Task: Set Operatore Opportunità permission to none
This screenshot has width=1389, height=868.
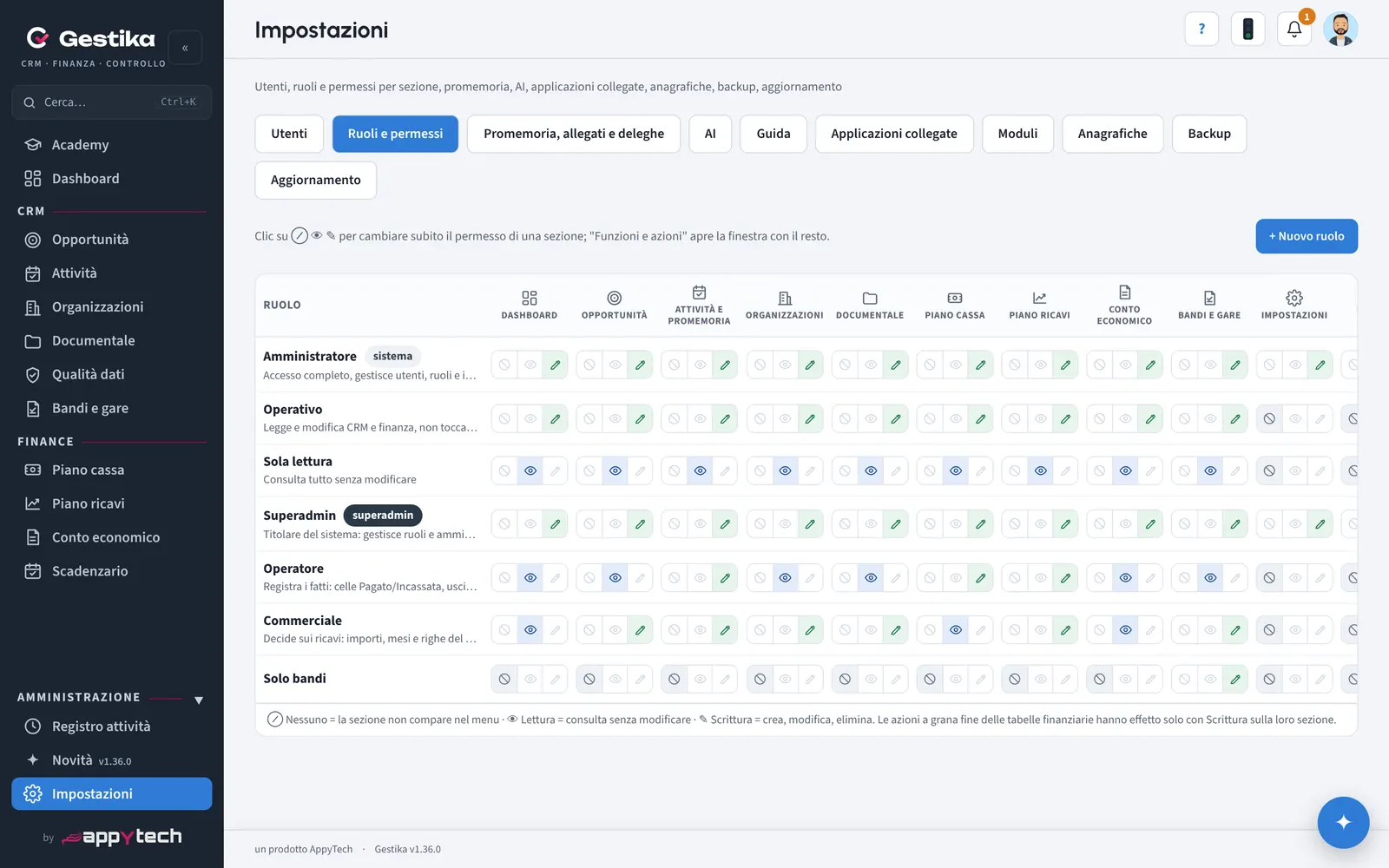Action: (x=589, y=577)
